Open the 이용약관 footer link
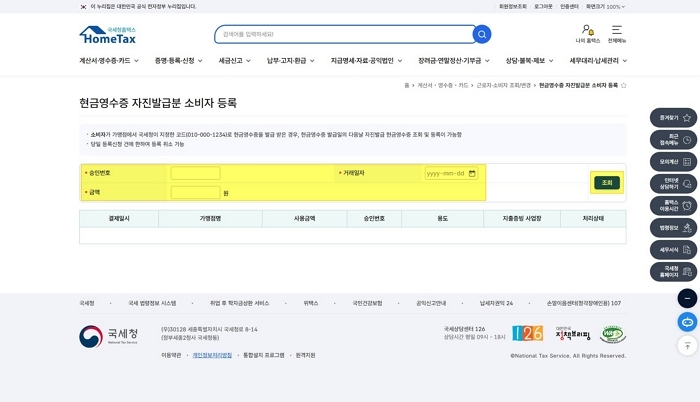Image resolution: width=700 pixels, height=402 pixels. [171, 356]
